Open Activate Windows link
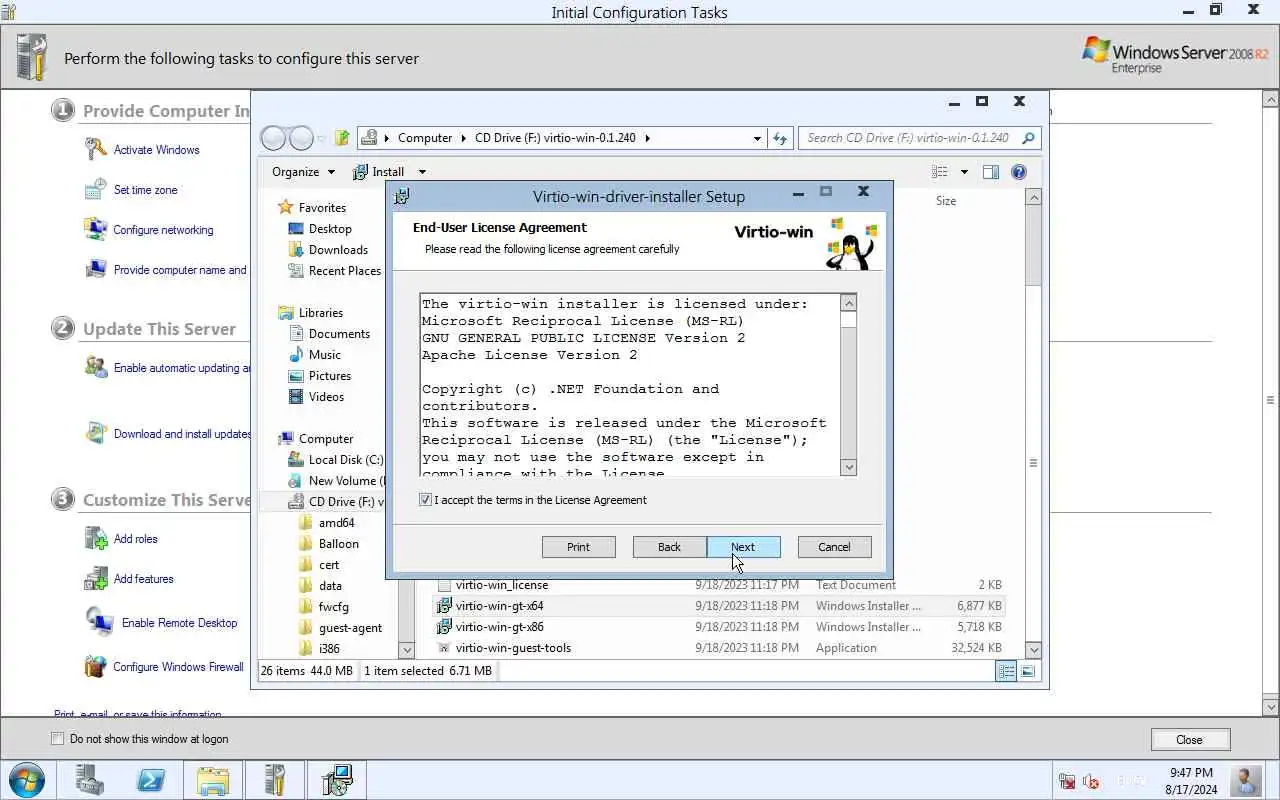 (x=156, y=150)
